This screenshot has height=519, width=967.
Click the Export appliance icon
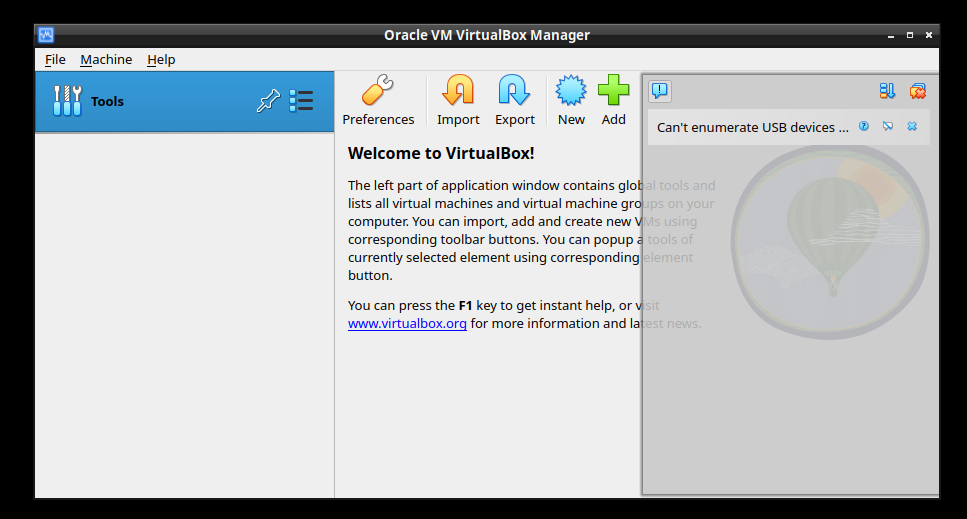point(514,100)
